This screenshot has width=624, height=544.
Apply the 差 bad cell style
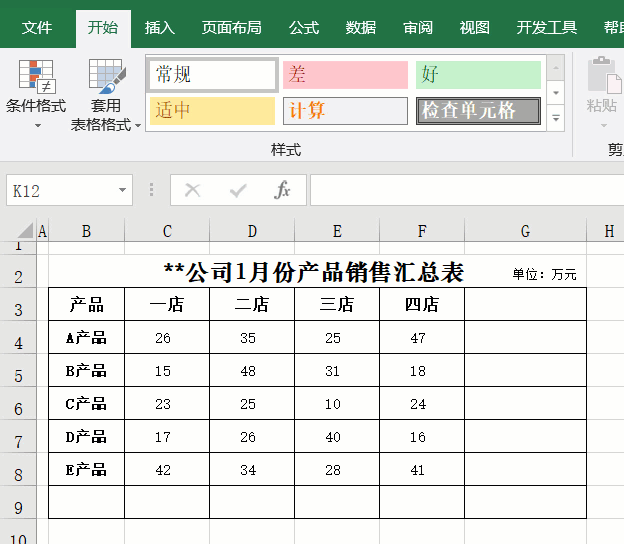[x=345, y=75]
